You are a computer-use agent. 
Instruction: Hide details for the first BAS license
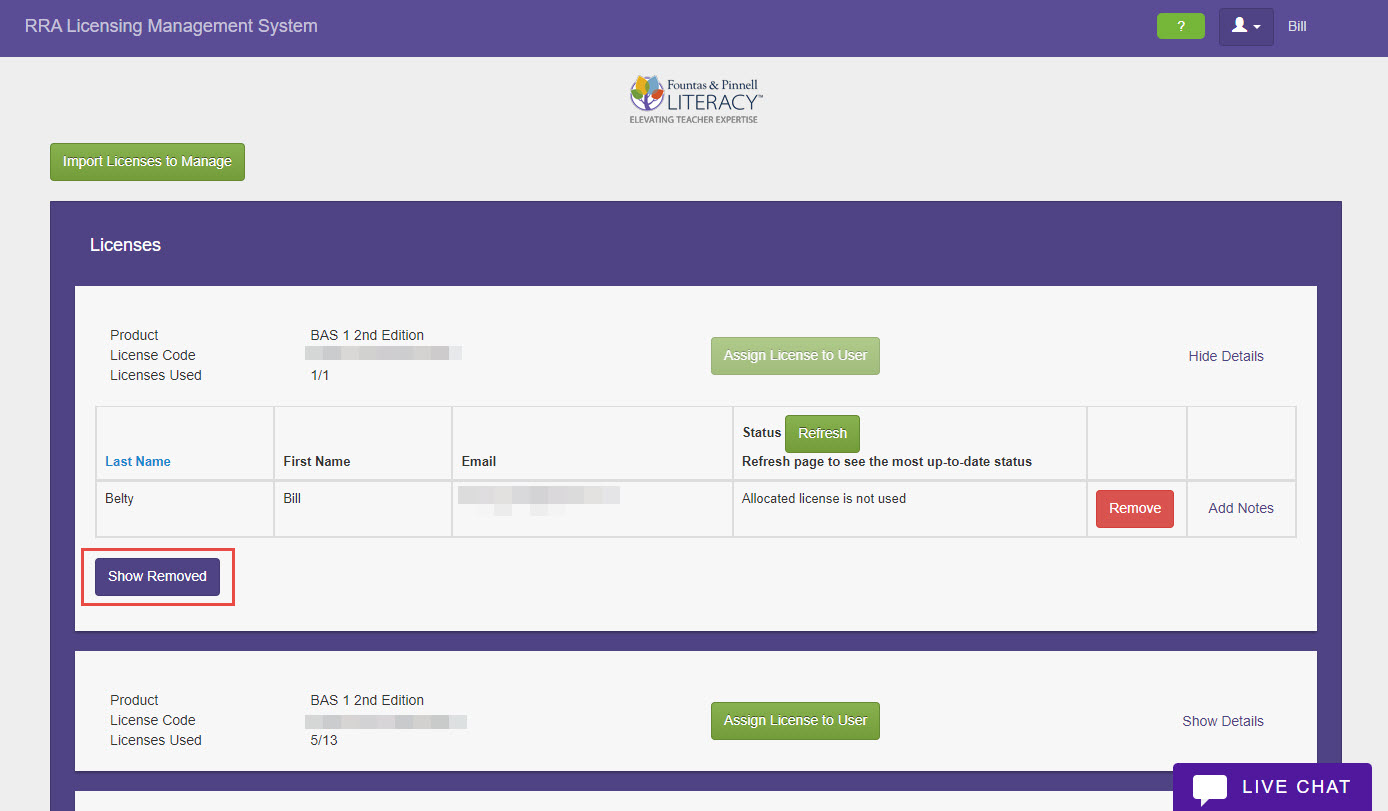click(1226, 356)
